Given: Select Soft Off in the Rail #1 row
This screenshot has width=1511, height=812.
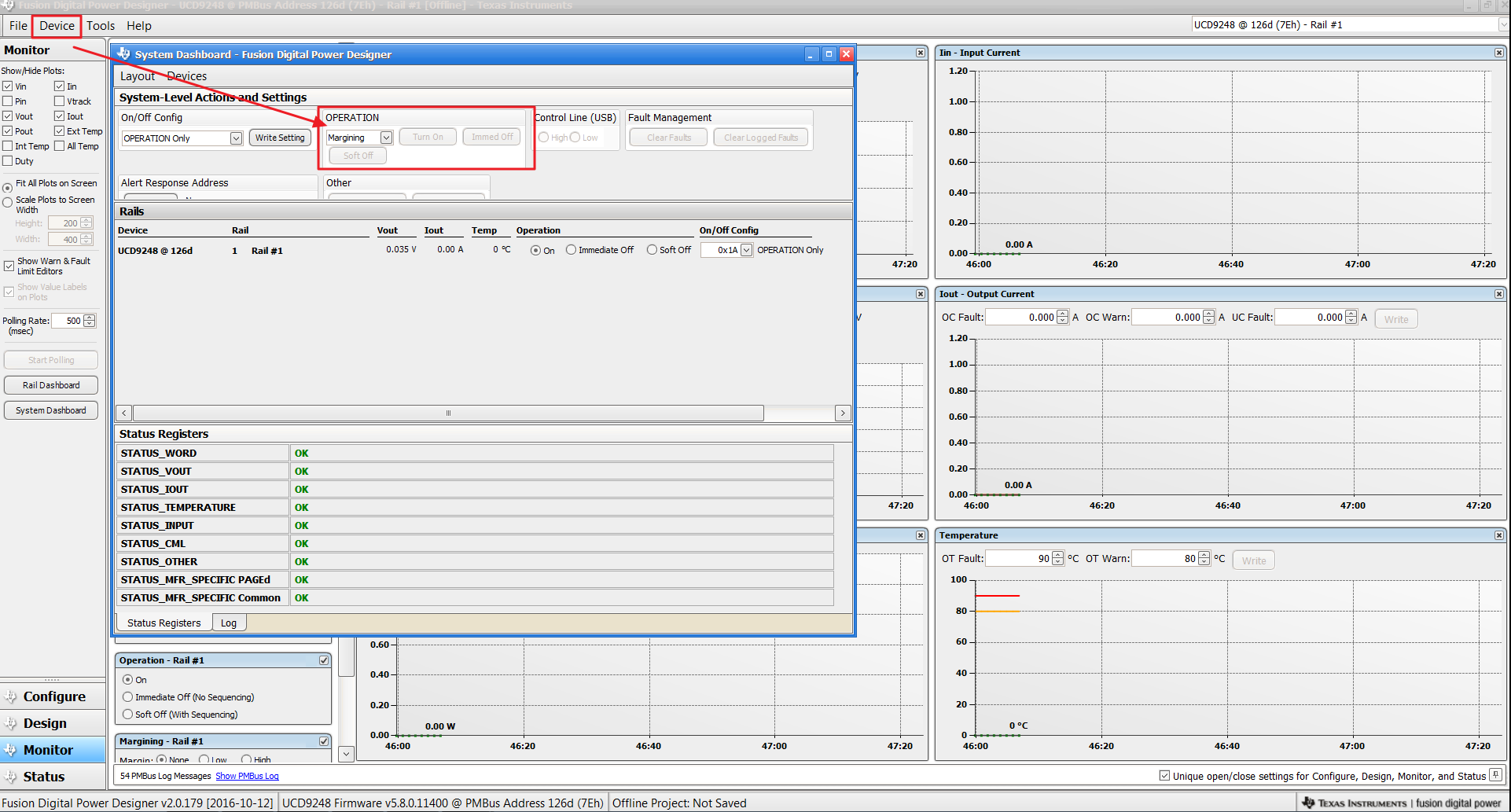Looking at the screenshot, I should (652, 250).
